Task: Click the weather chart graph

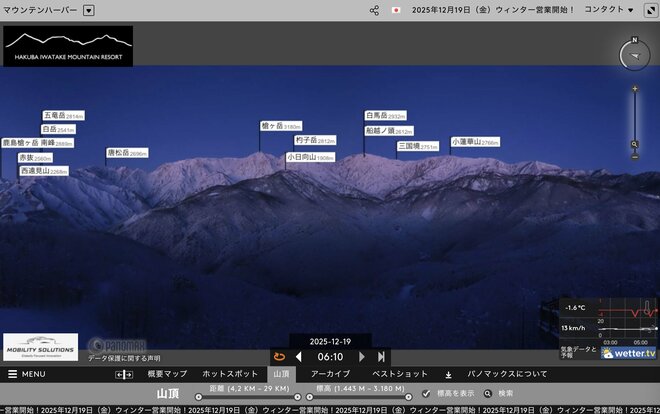Action: click(627, 320)
